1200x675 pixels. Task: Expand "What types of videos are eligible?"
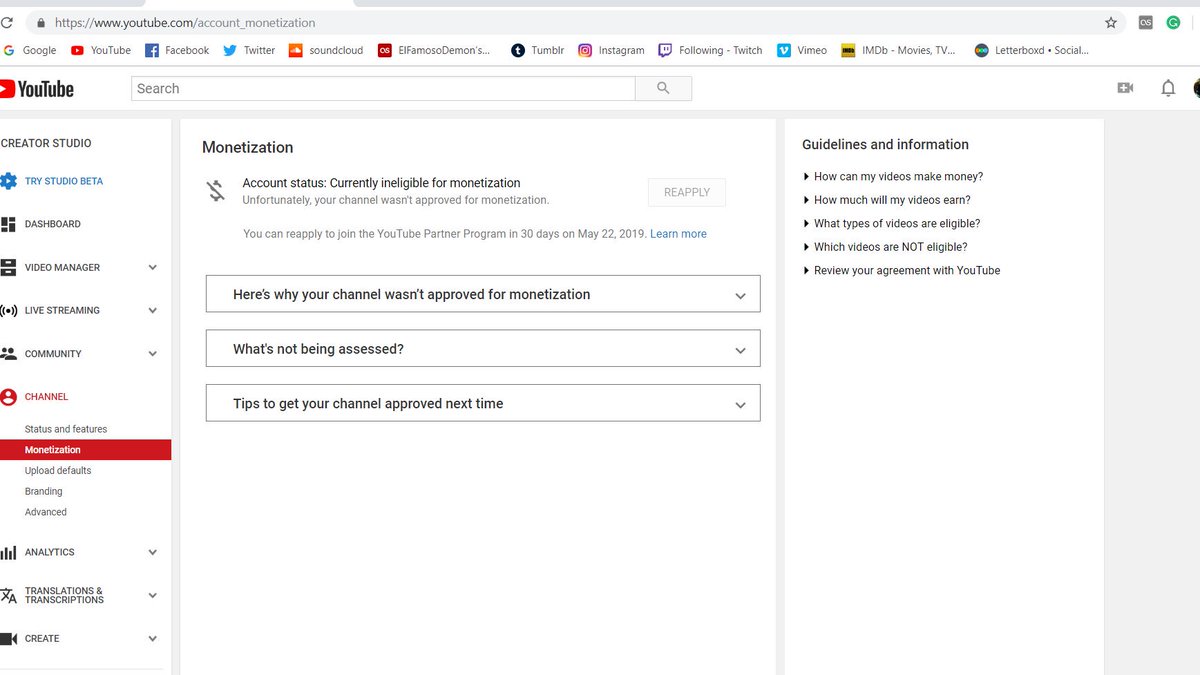tap(892, 223)
